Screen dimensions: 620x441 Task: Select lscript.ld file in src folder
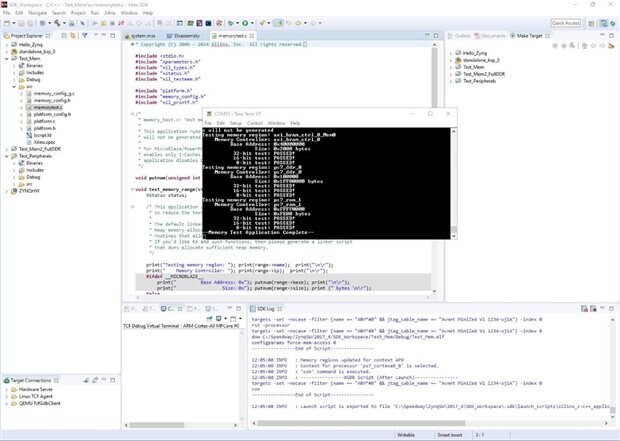click(45, 135)
